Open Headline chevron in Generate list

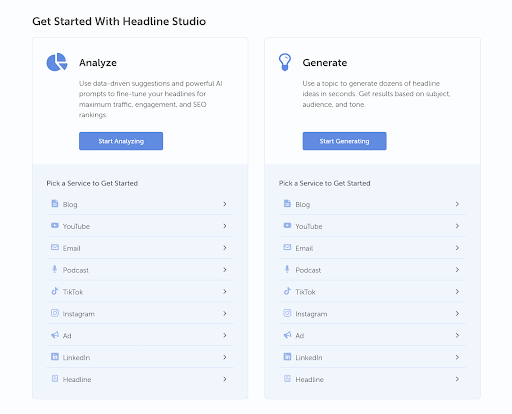(x=457, y=379)
